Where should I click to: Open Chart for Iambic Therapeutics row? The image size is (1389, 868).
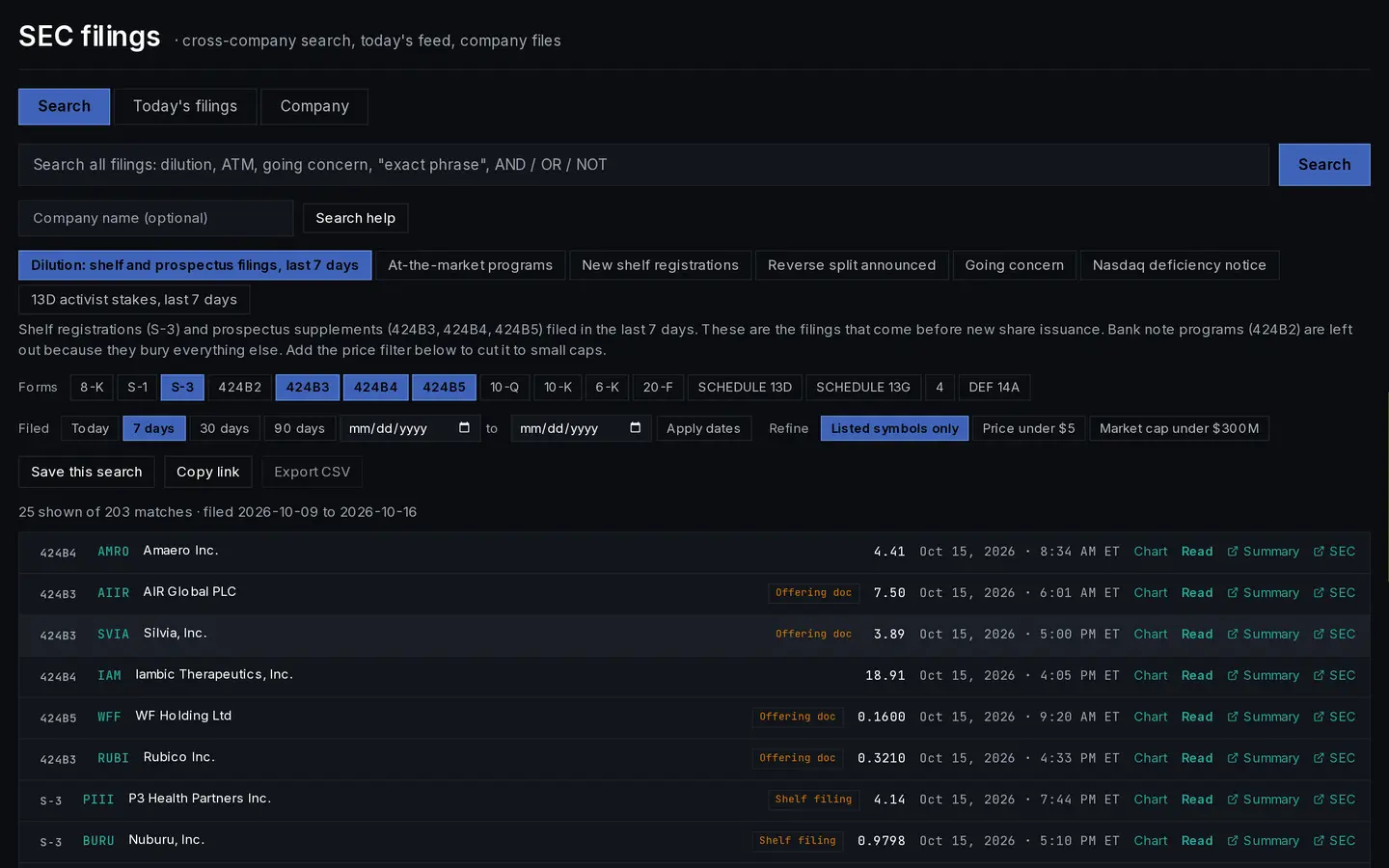(x=1151, y=676)
